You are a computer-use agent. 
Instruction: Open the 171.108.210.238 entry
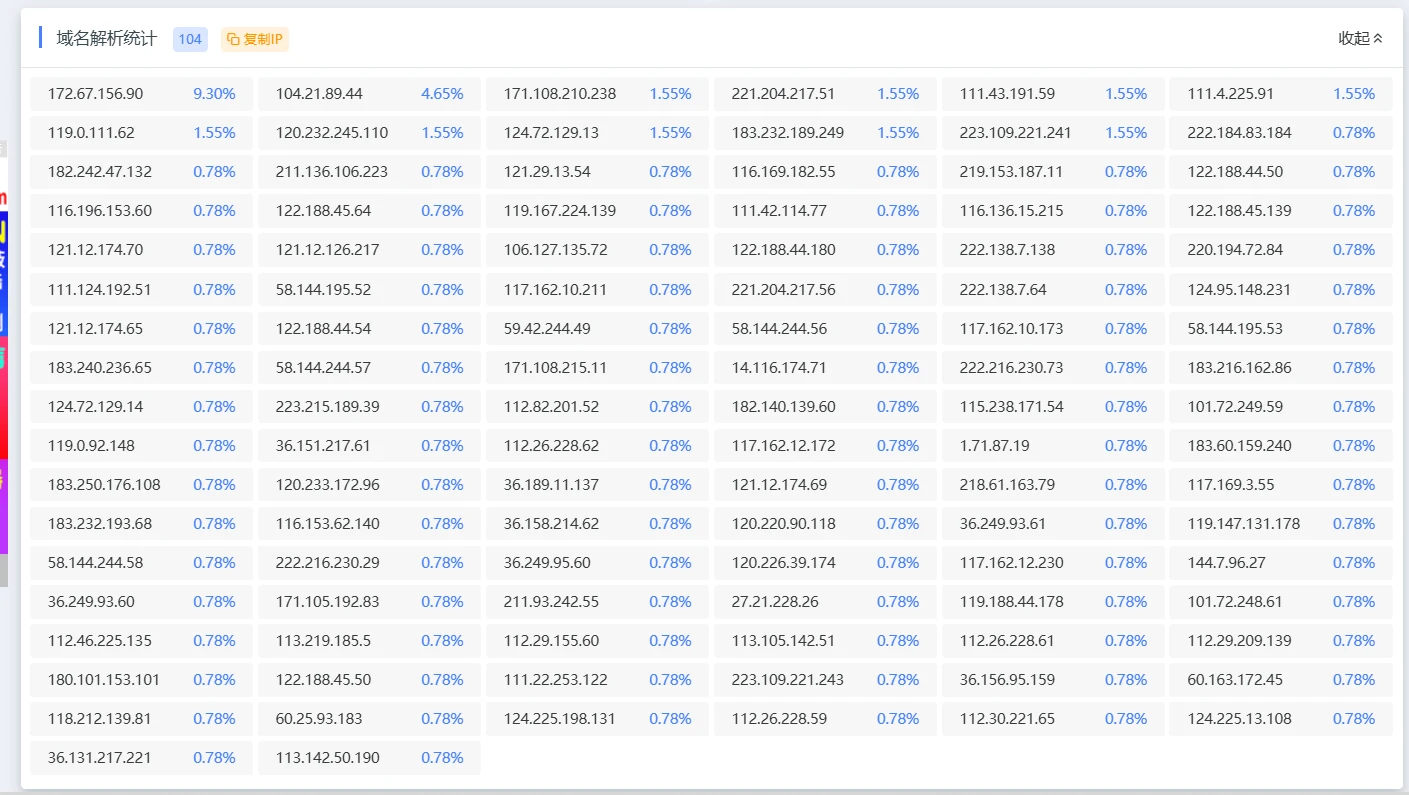coord(560,94)
